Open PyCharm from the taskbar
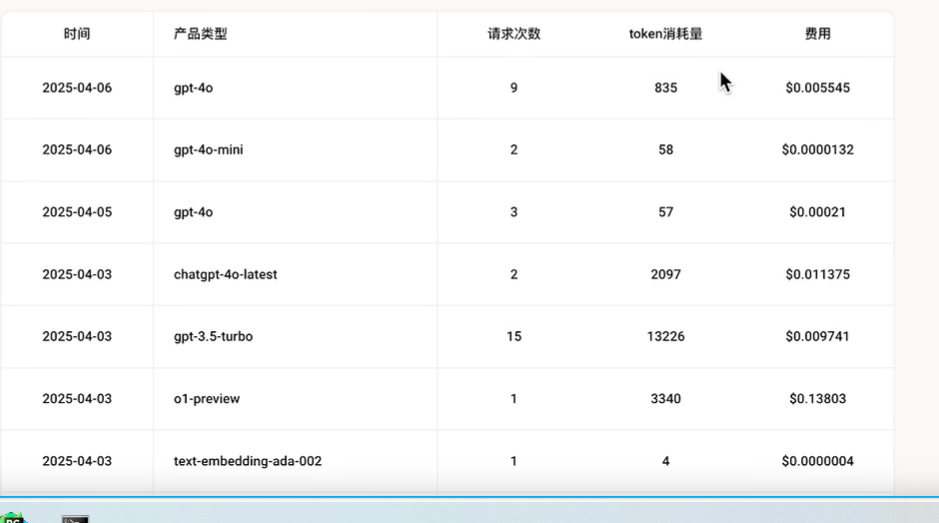This screenshot has width=939, height=523. (13, 518)
